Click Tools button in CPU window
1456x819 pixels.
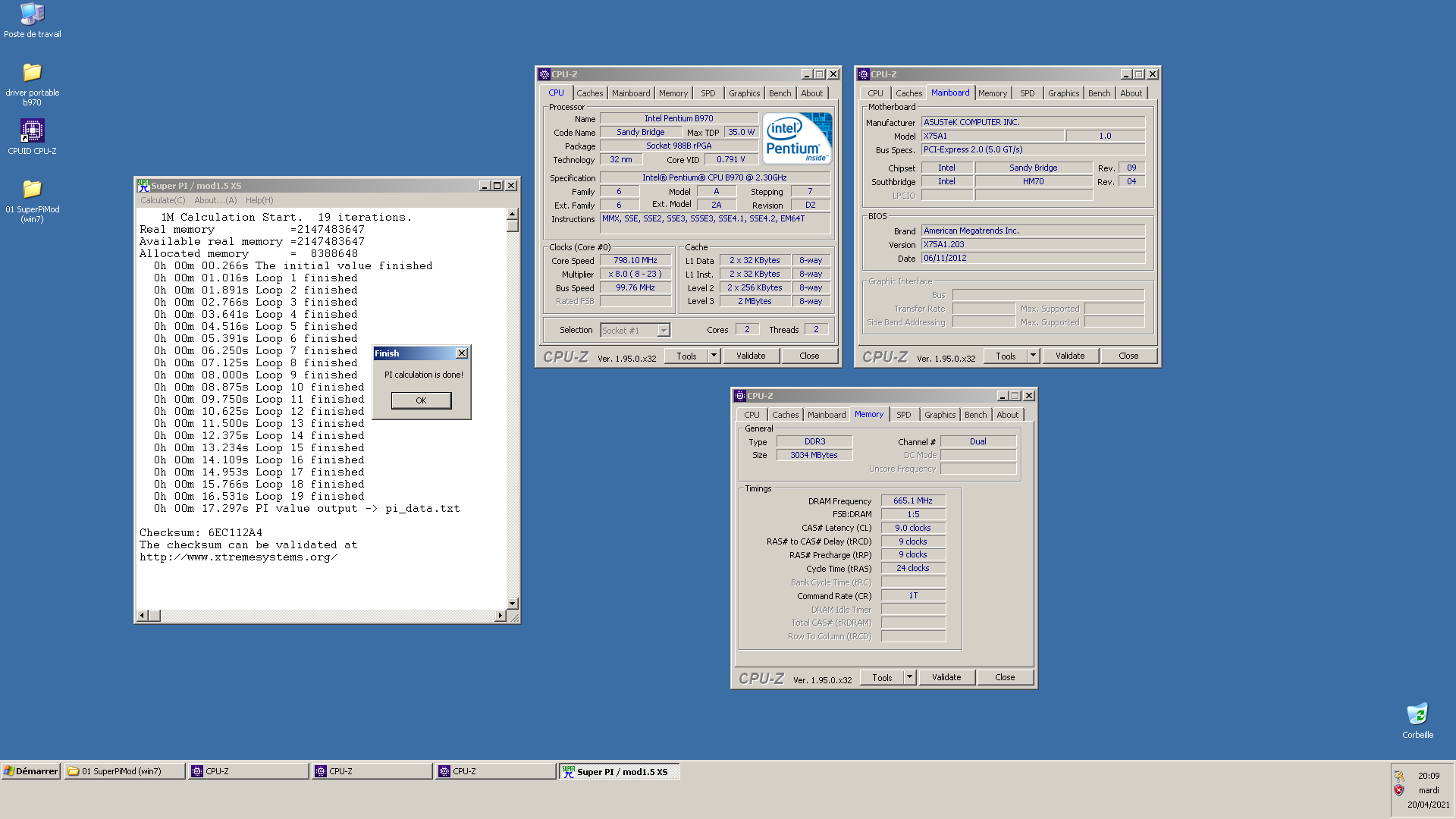point(686,356)
